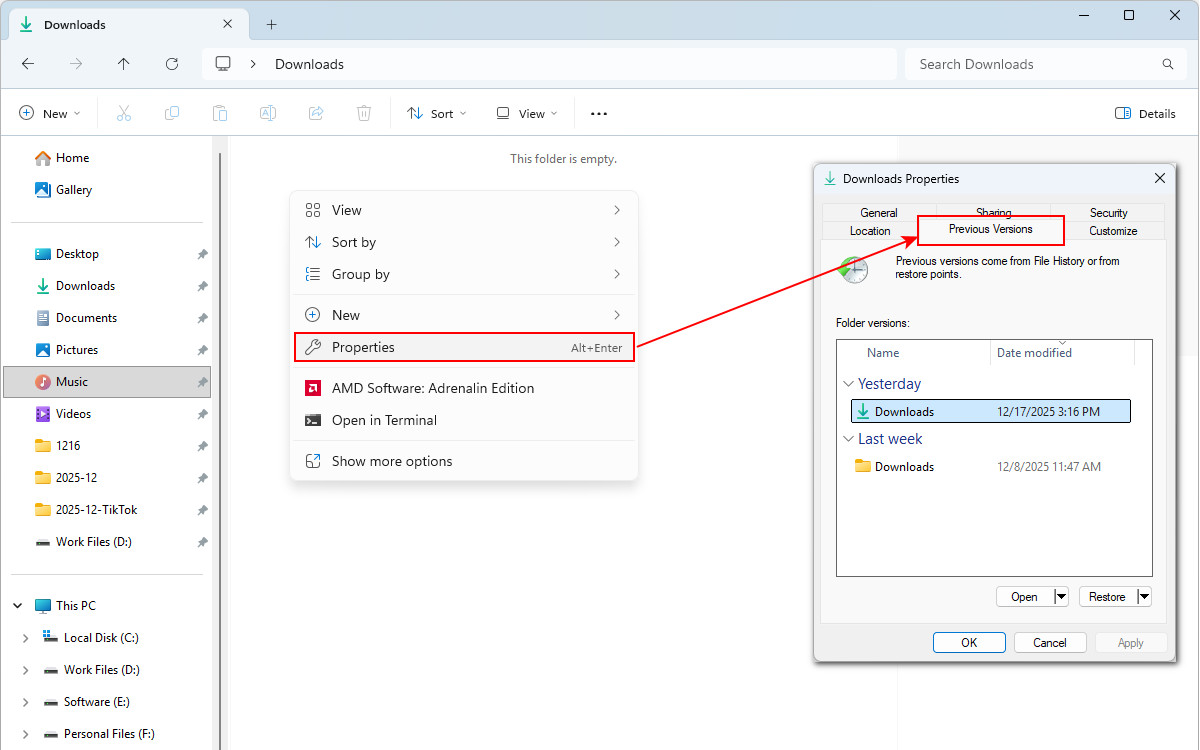Open the dropdown arrow next to Restore
This screenshot has width=1200, height=750.
(1144, 597)
